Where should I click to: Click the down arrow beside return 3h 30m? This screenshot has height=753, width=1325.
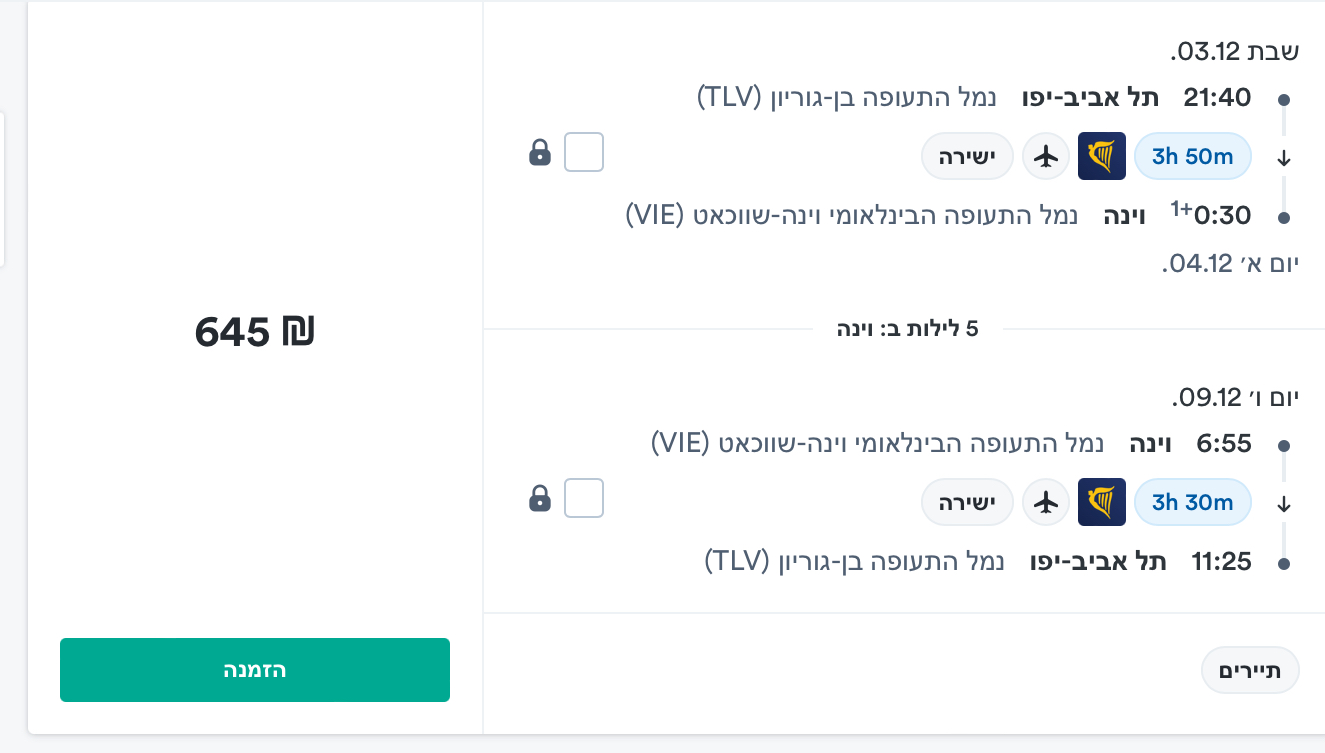pos(1285,504)
